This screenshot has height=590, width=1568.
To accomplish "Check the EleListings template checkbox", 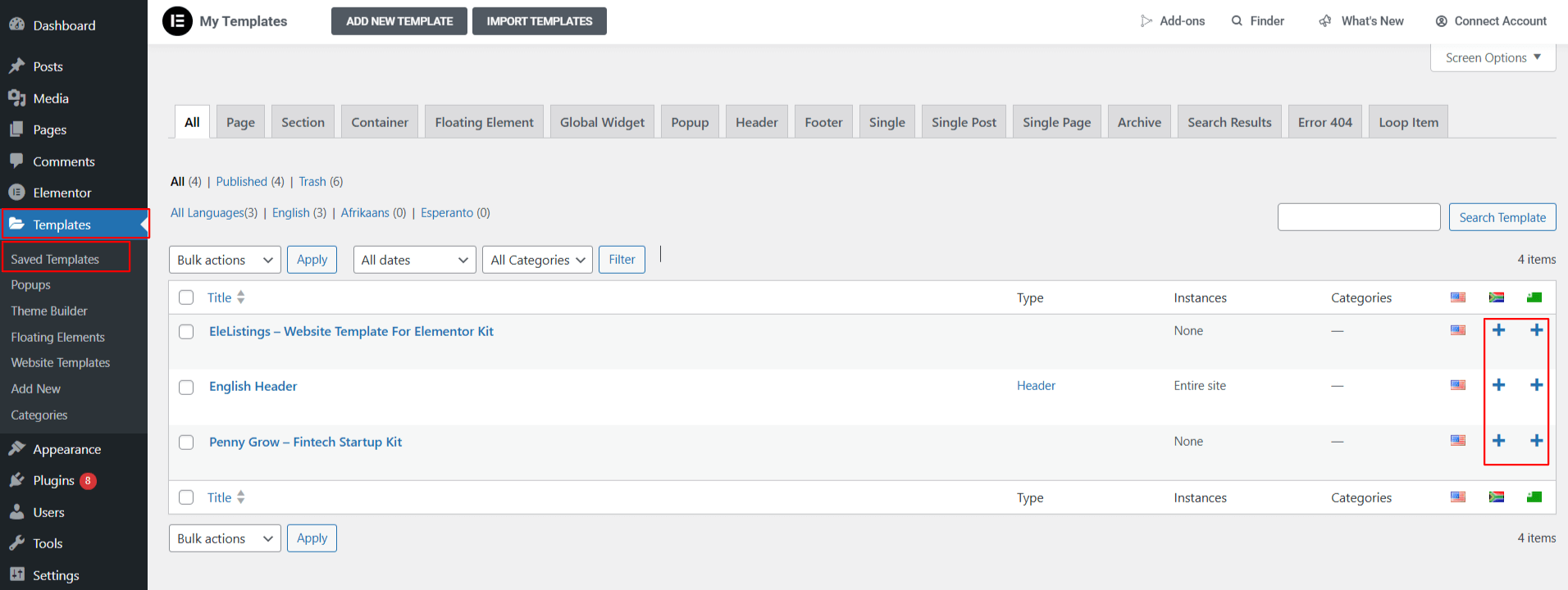I will 186,332.
